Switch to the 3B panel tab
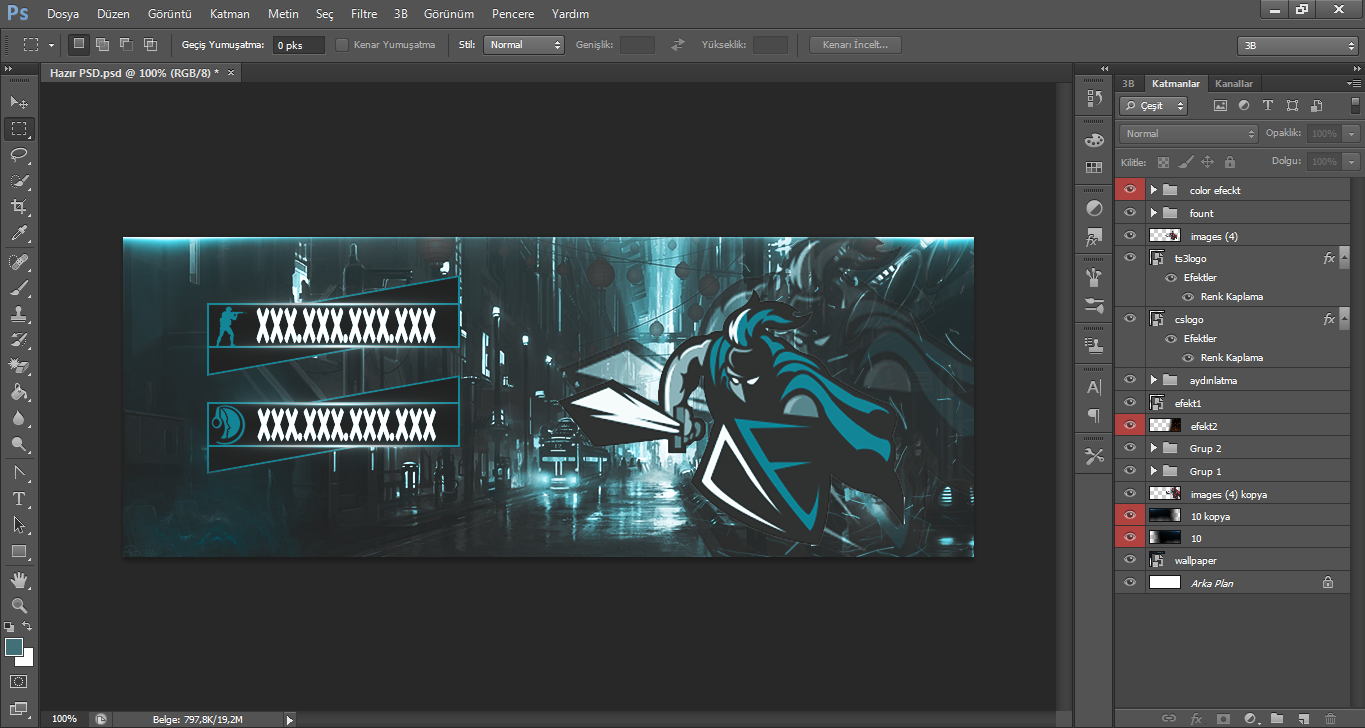 1128,84
